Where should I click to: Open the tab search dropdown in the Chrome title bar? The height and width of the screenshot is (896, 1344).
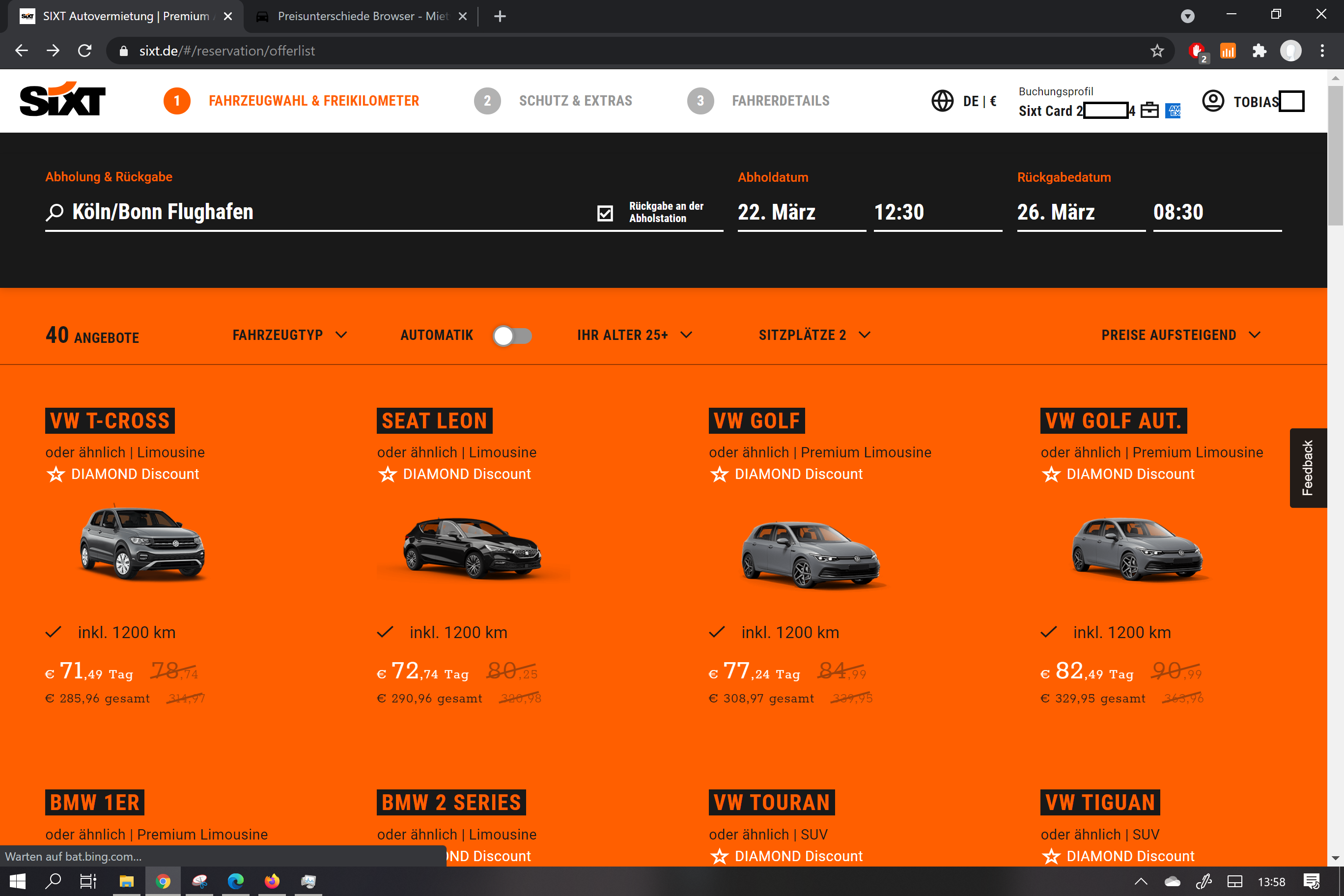(x=1187, y=16)
